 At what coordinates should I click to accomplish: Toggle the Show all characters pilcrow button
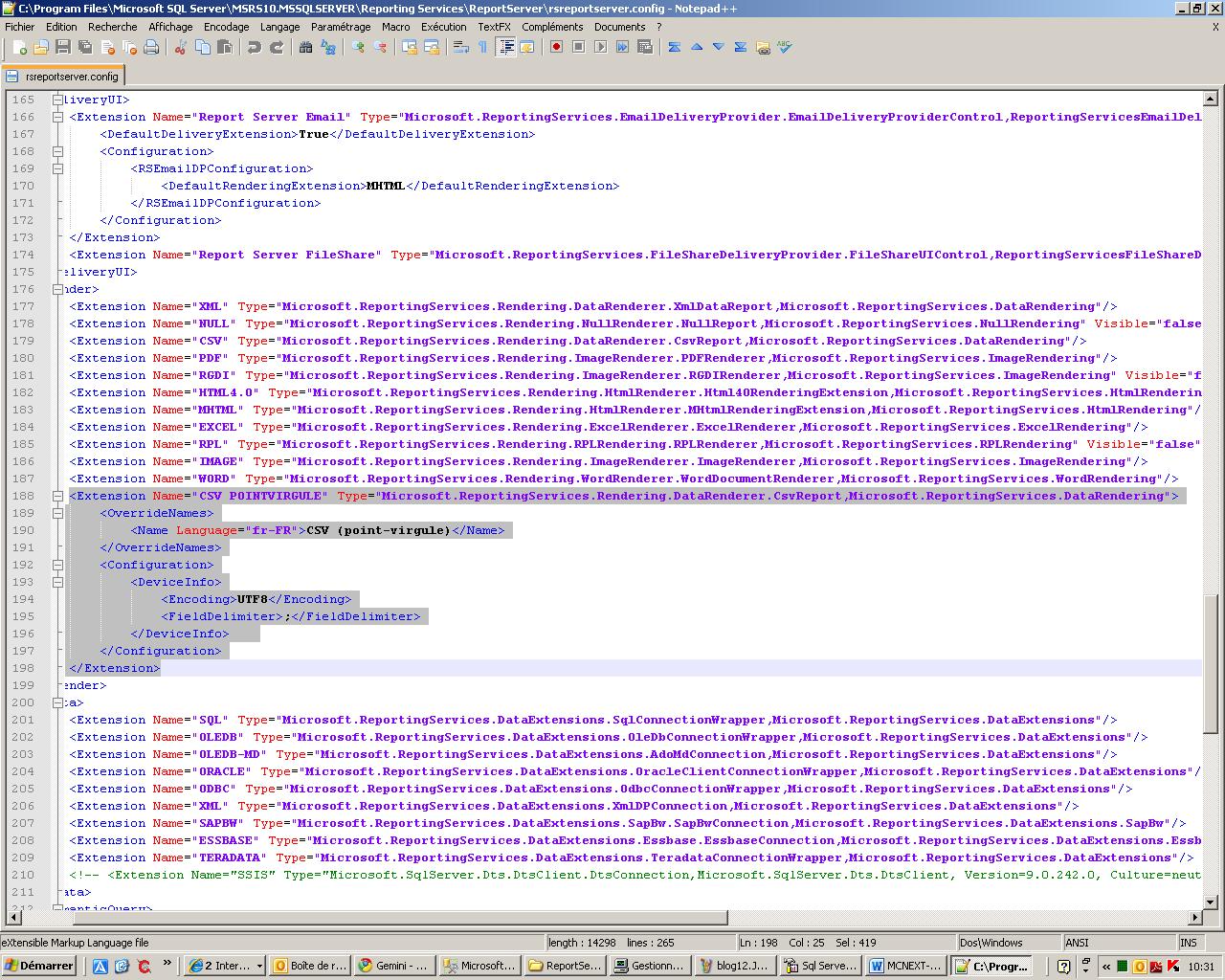482,47
